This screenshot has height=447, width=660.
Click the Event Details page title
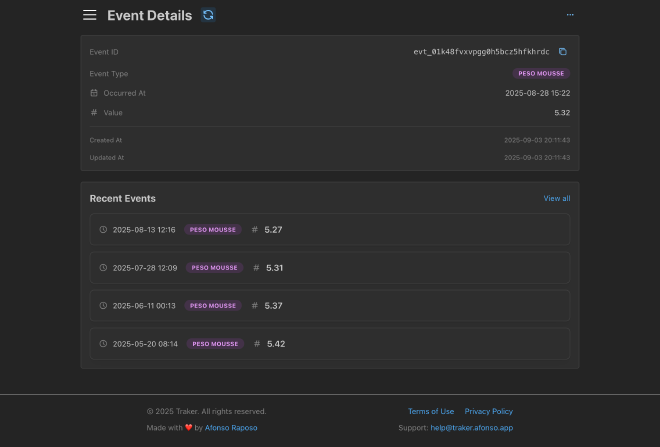149,15
